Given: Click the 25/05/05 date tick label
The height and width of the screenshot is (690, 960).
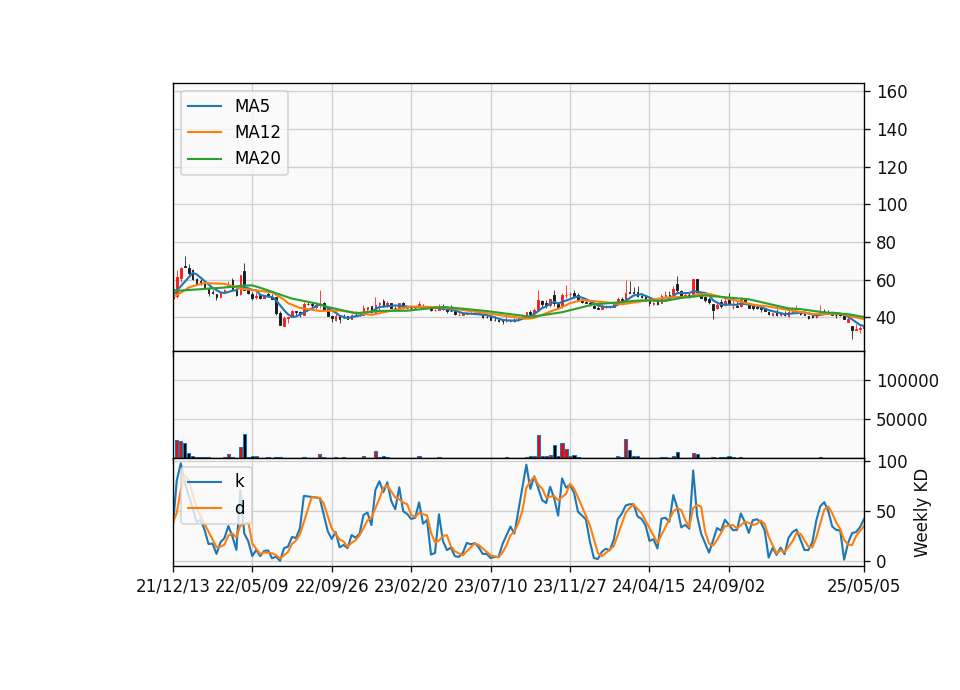Looking at the screenshot, I should point(864,586).
